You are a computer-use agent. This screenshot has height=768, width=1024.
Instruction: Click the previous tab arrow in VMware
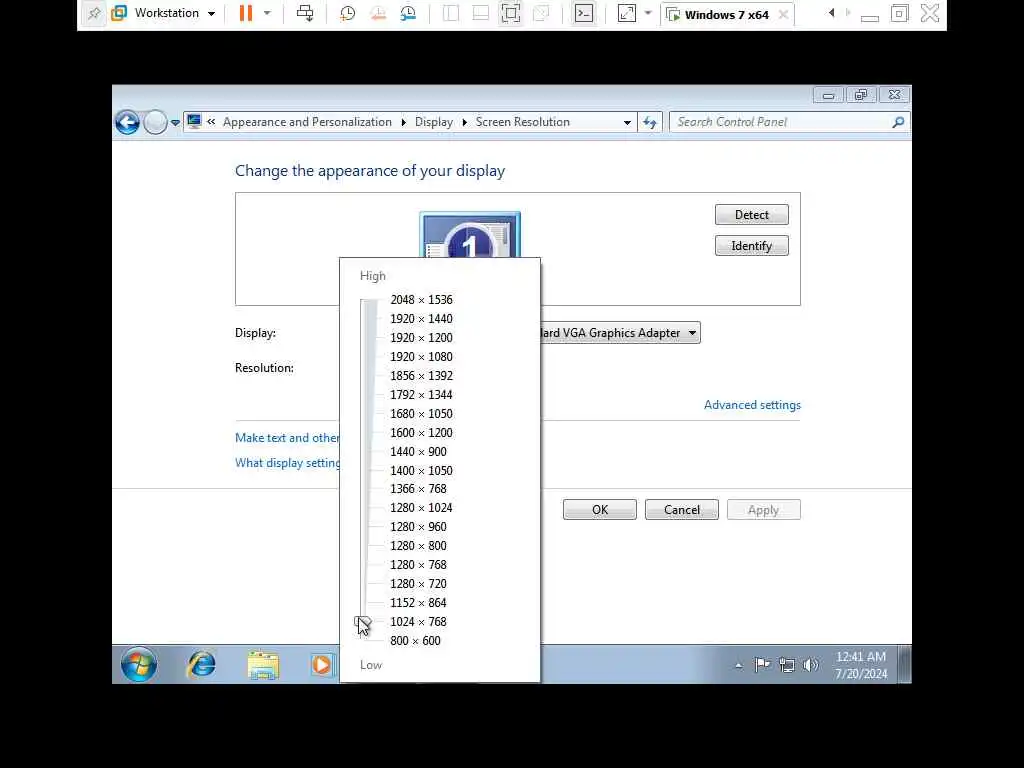(x=831, y=13)
